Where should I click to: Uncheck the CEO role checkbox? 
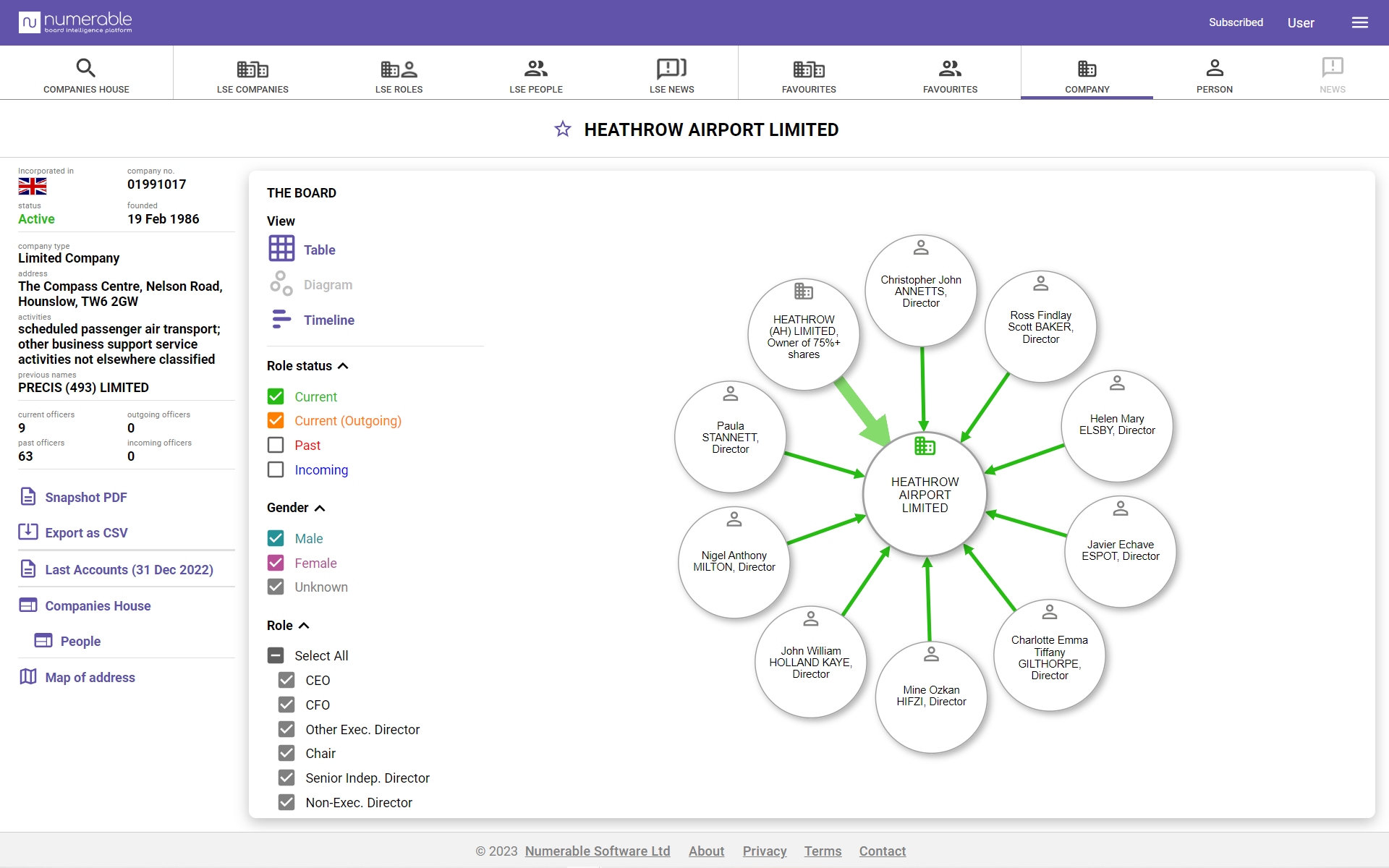point(286,680)
